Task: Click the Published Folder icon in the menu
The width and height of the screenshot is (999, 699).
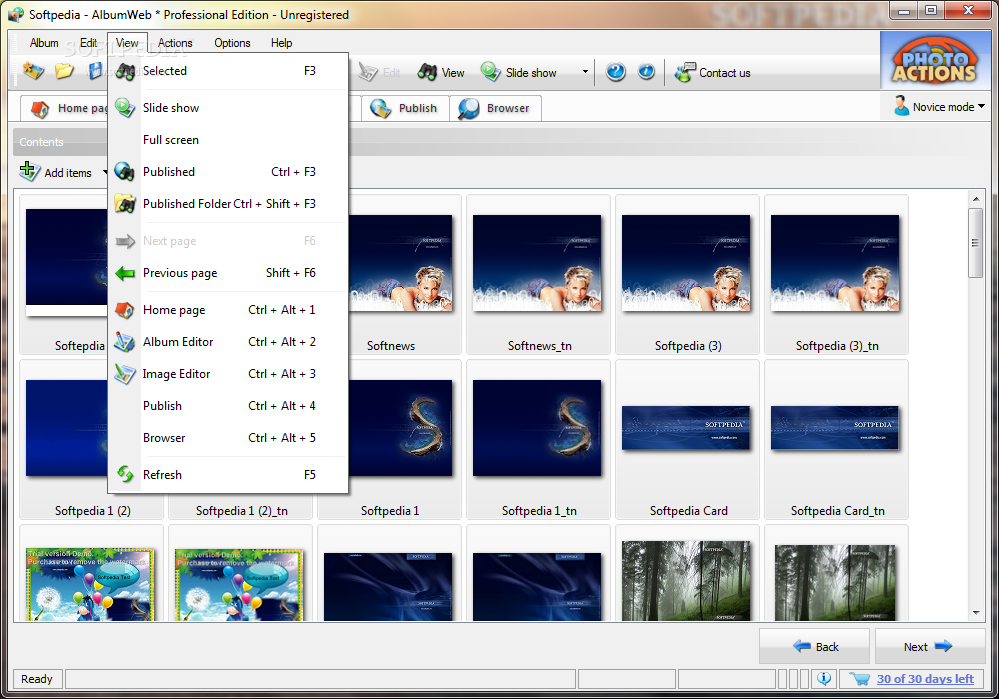Action: [125, 203]
